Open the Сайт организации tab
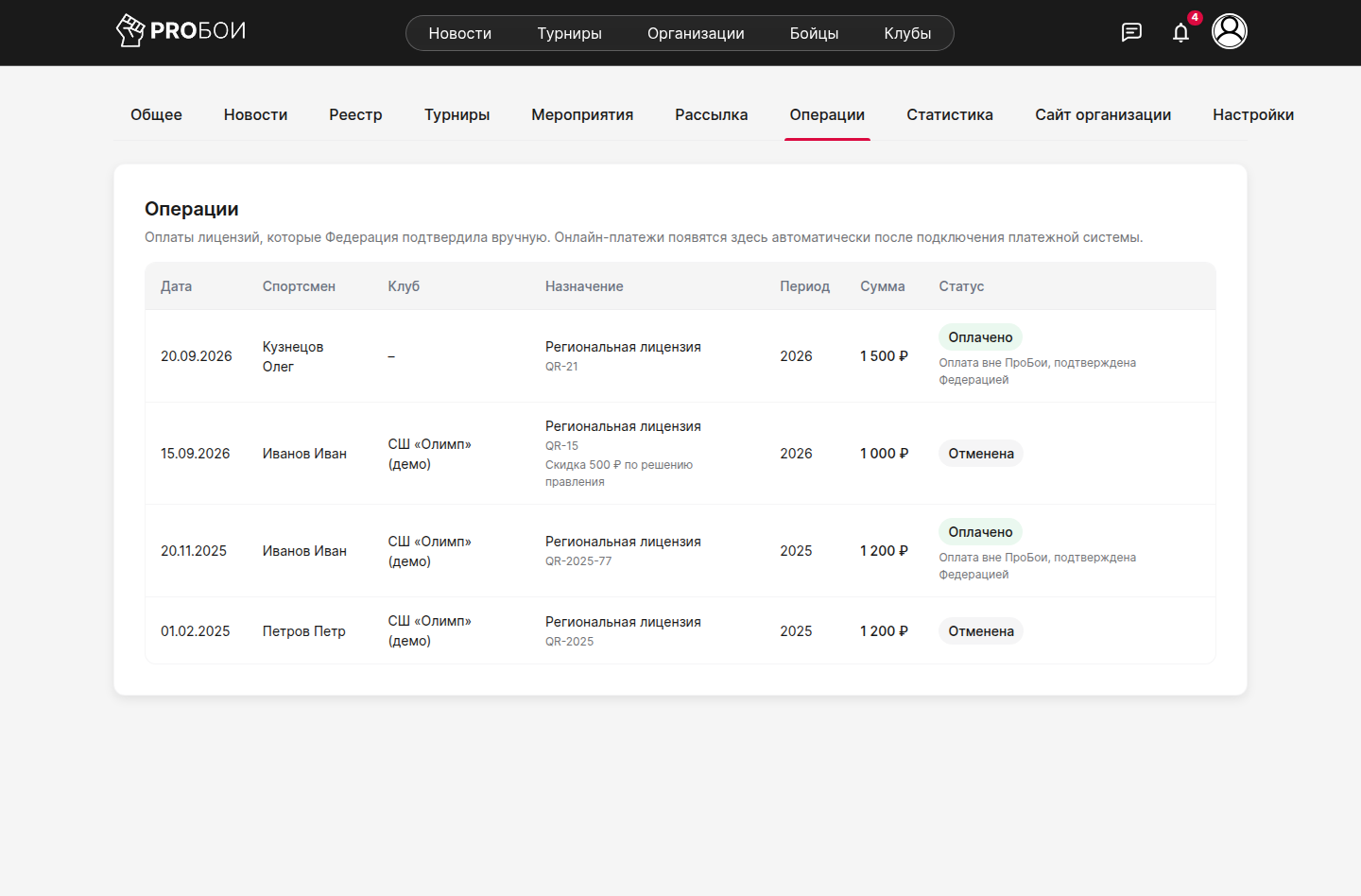The image size is (1361, 896). [x=1103, y=114]
